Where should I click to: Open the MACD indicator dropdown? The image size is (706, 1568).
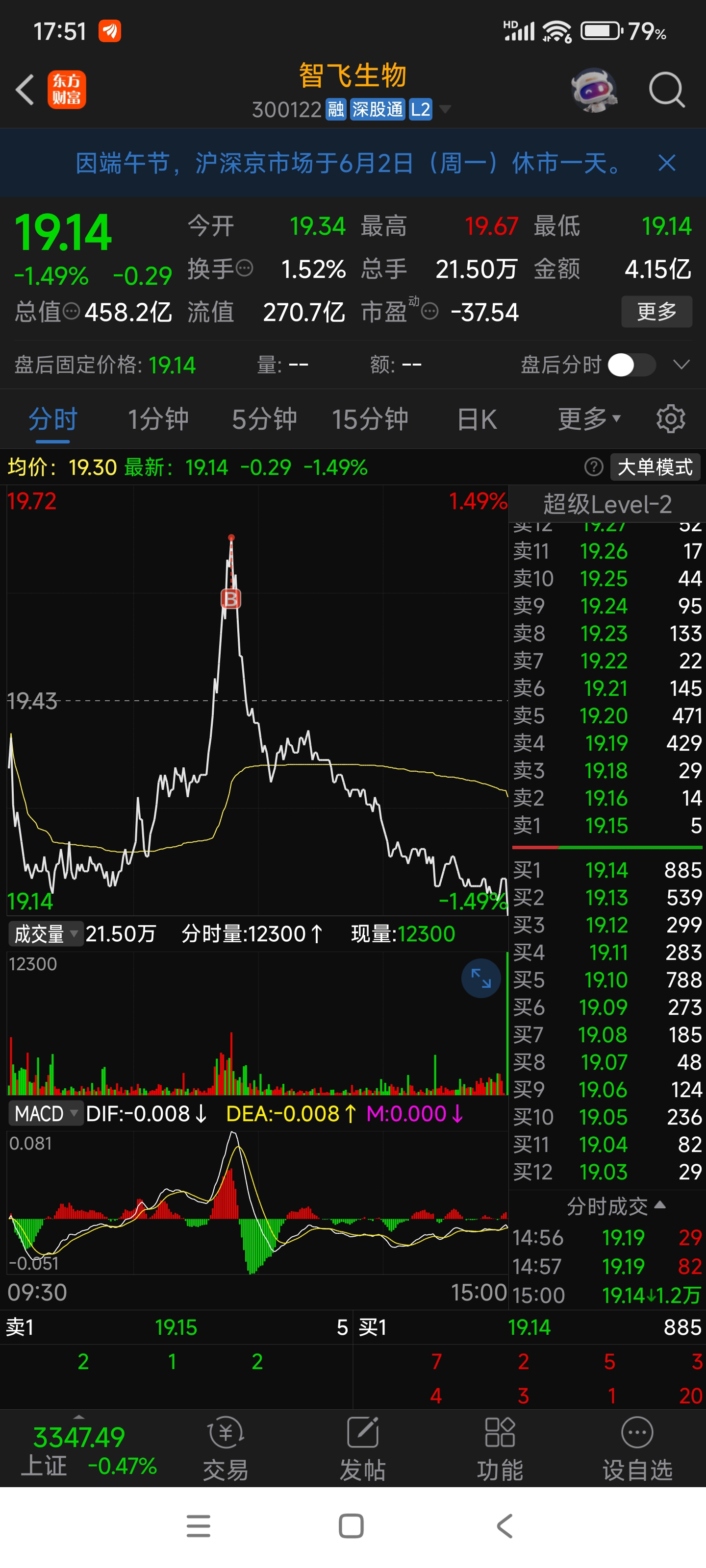pos(45,1114)
